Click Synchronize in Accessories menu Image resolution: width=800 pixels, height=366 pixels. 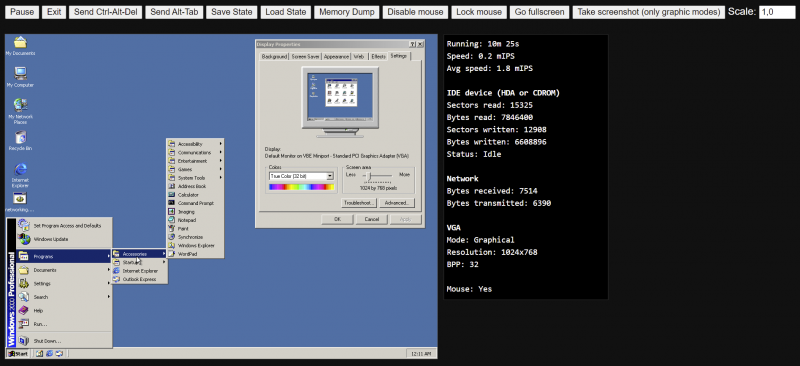[195, 237]
